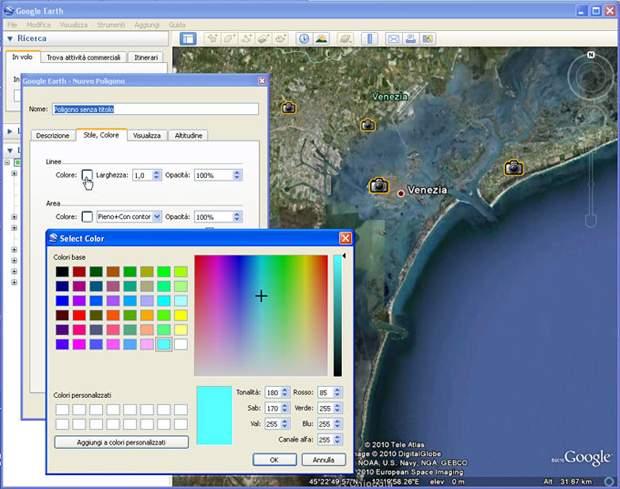Screen dimensions: 620x489
Task: Click the brightness value slider bar
Action: [x=338, y=315]
